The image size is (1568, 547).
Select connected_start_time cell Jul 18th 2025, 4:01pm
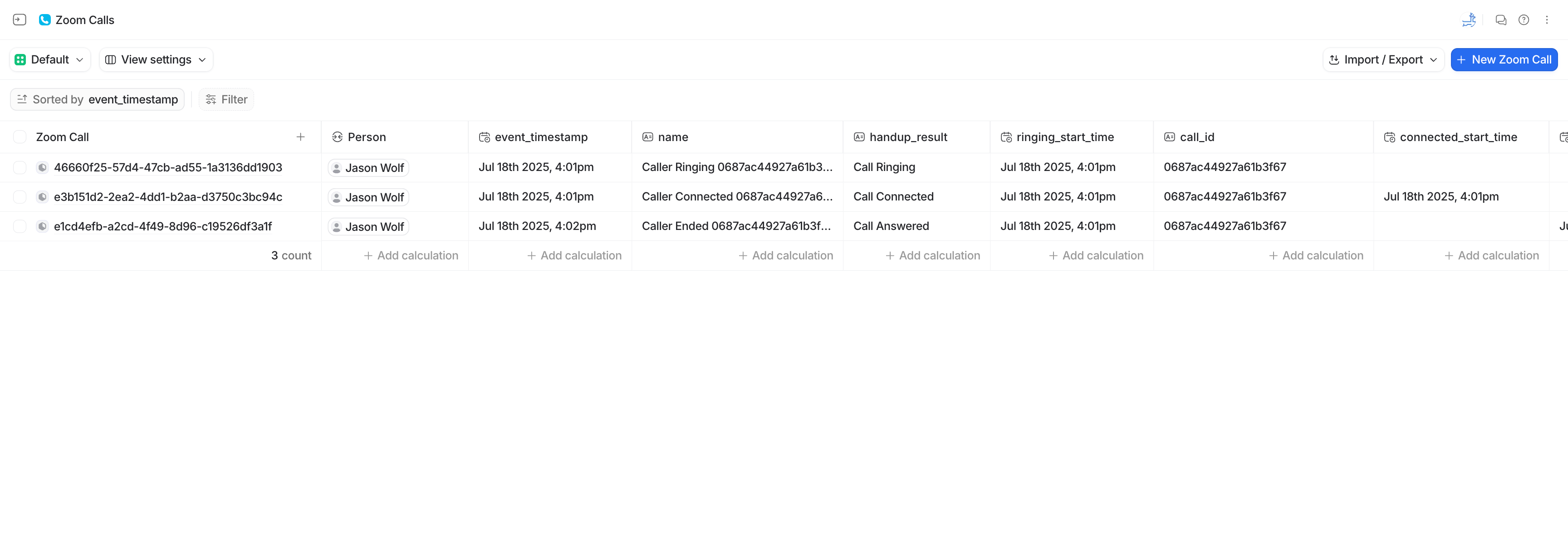(x=1461, y=196)
